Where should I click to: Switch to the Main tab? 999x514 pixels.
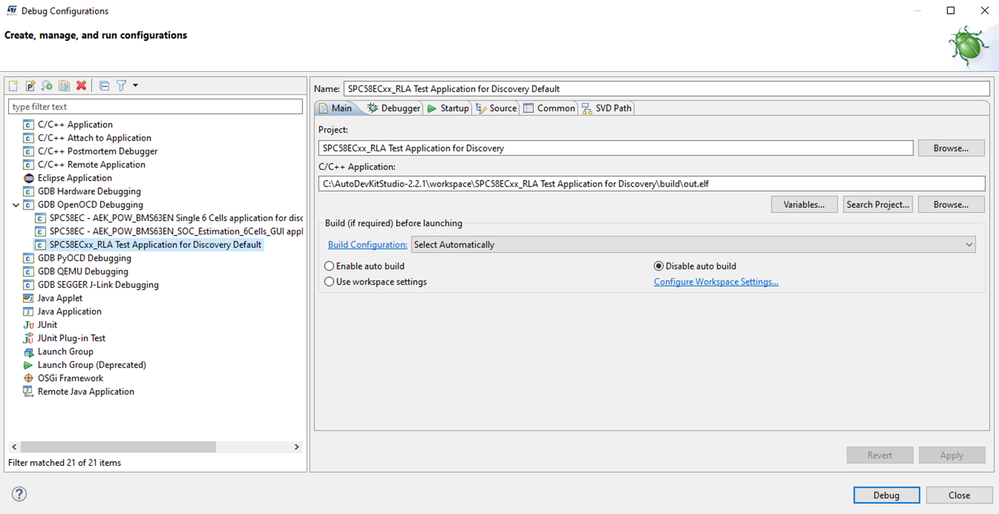pyautogui.click(x=336, y=108)
